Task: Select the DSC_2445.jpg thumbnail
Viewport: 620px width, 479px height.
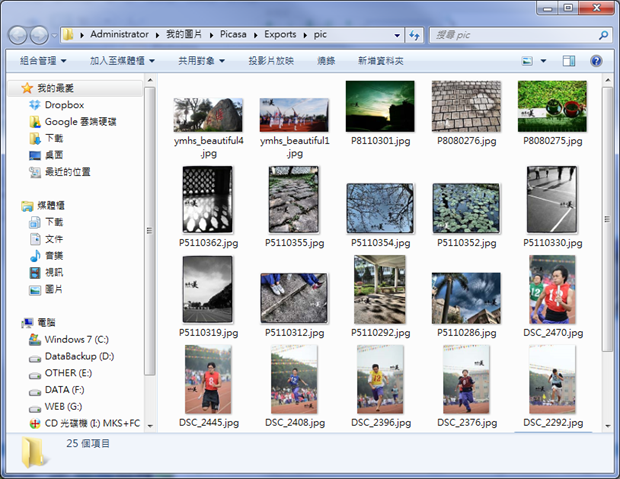Action: point(208,379)
